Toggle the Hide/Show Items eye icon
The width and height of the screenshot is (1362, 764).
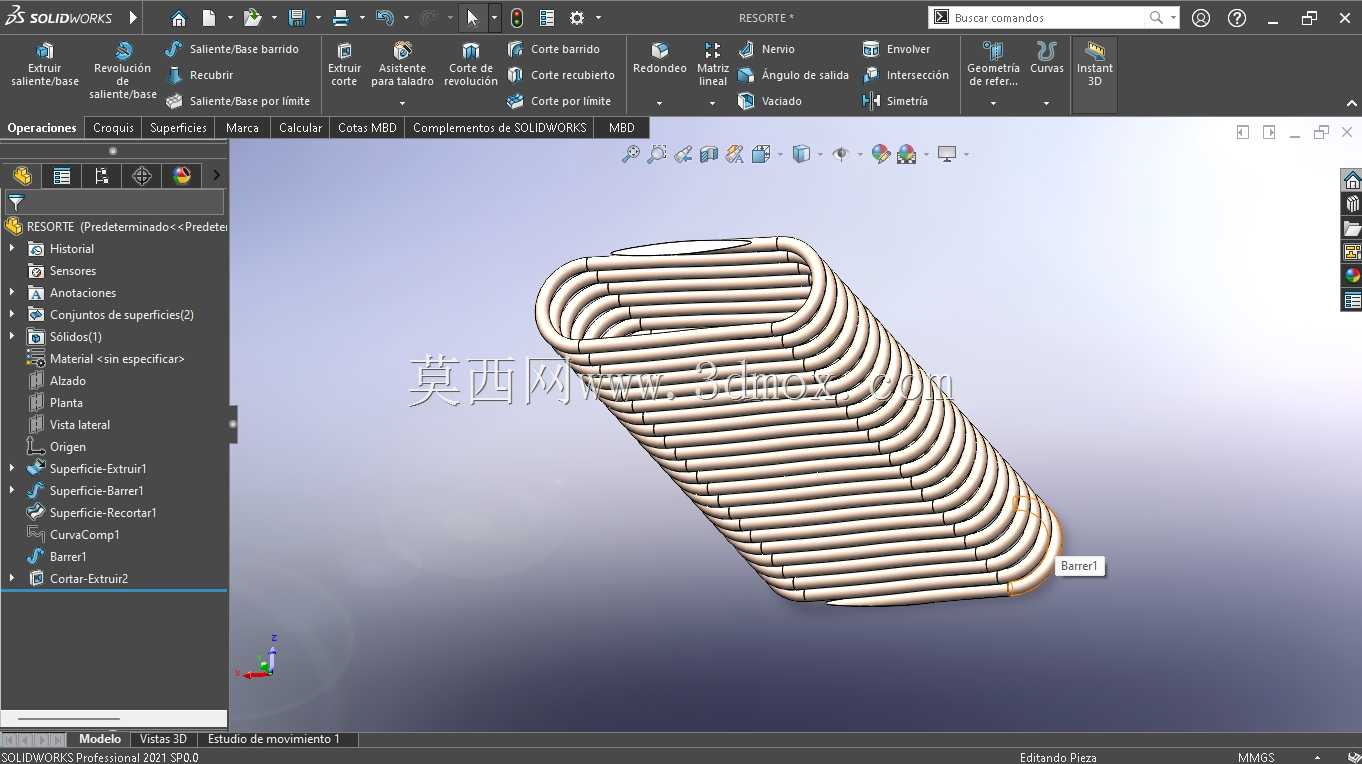(x=841, y=154)
